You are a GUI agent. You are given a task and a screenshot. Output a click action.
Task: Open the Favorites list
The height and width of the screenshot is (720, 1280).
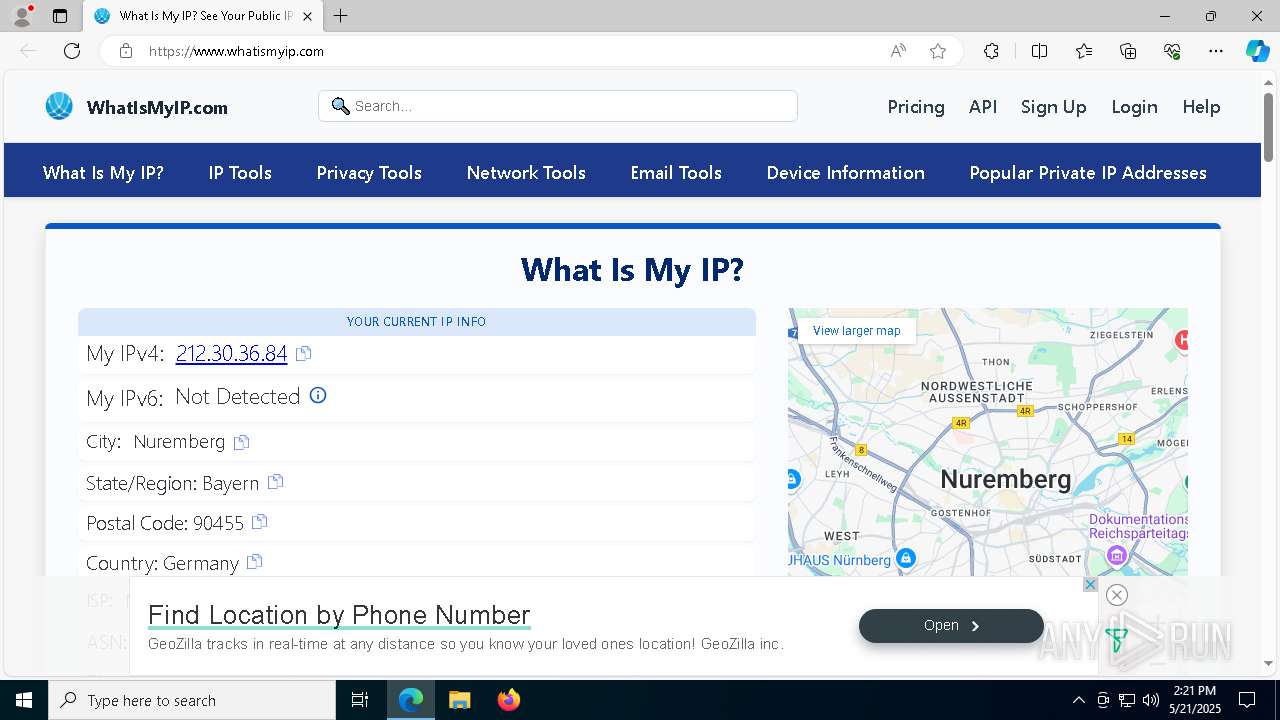1084,51
